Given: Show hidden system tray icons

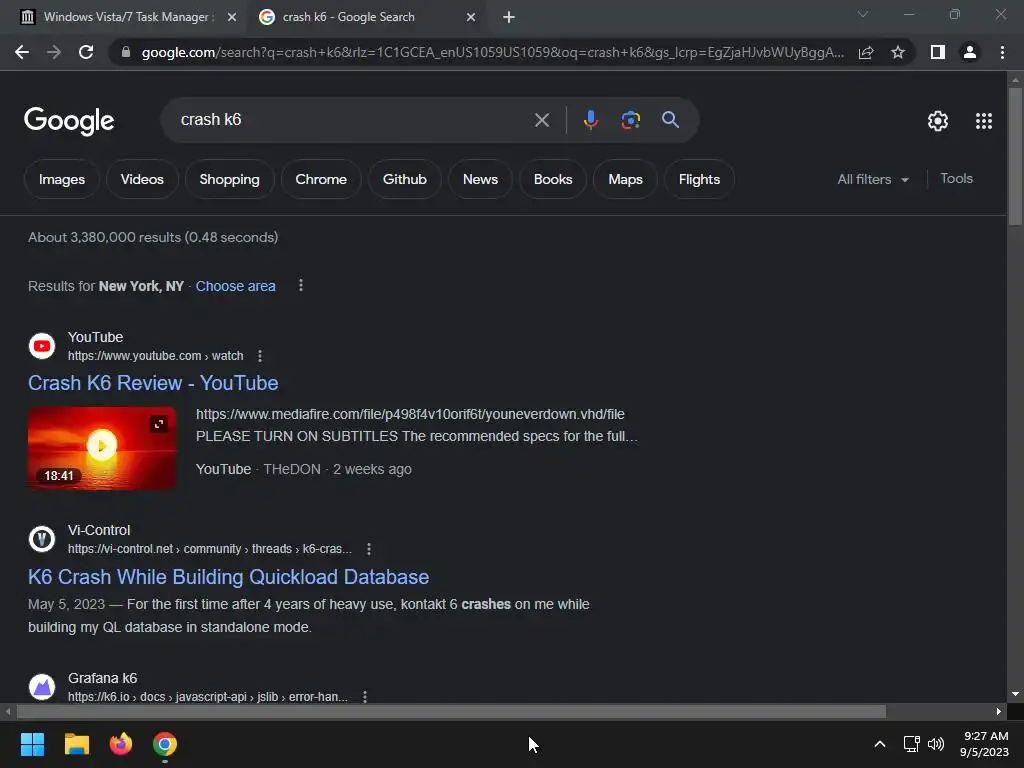Looking at the screenshot, I should click(880, 744).
